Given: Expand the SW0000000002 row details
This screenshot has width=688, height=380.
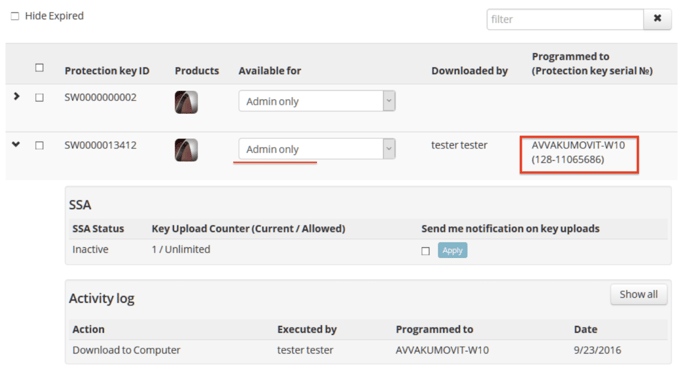Looking at the screenshot, I should click(17, 96).
